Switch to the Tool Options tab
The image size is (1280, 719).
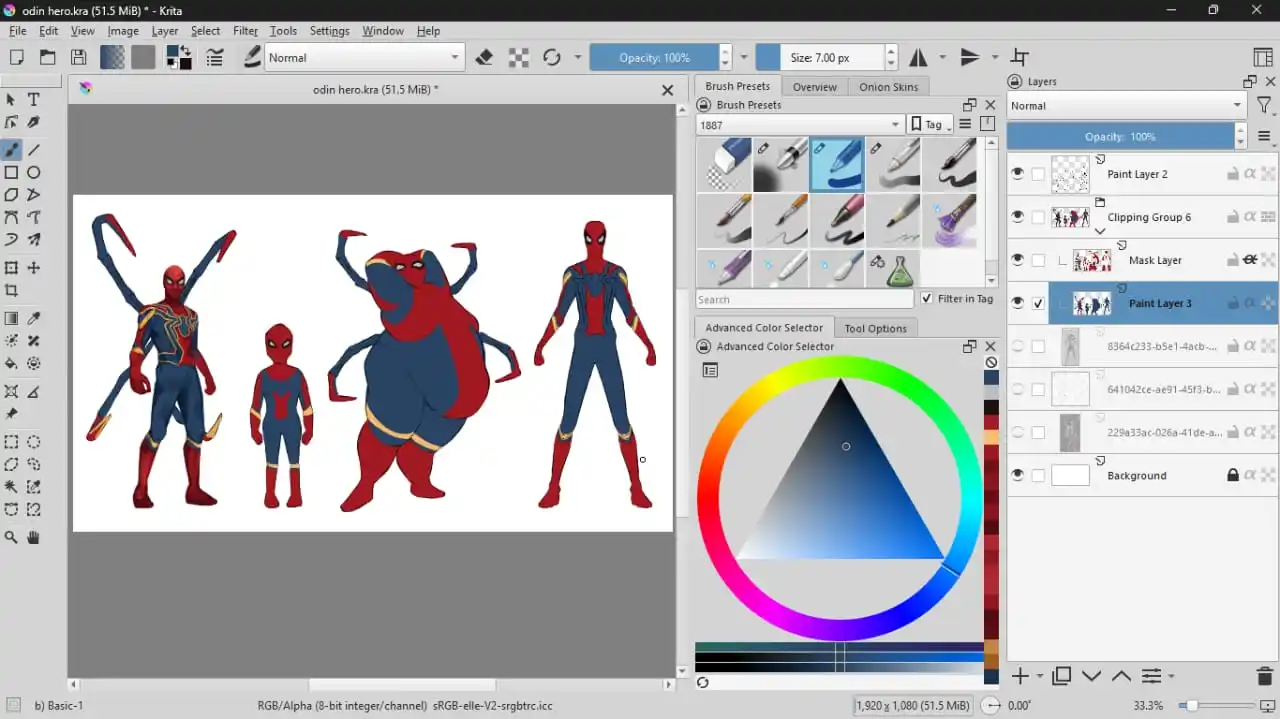tap(875, 328)
